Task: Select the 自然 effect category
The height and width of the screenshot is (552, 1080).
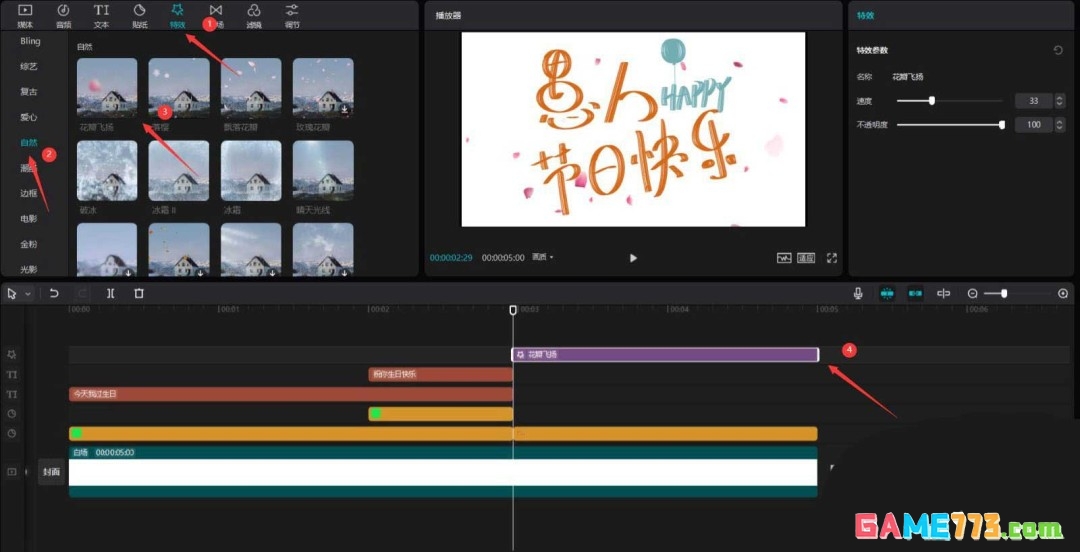Action: coord(29,143)
